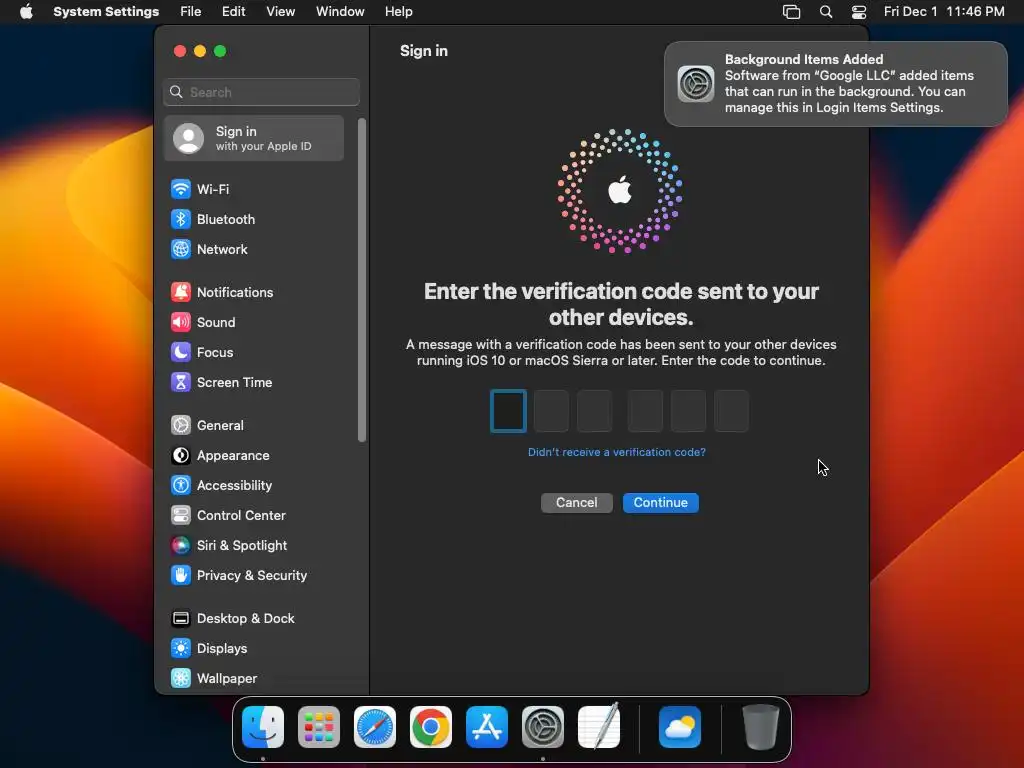The height and width of the screenshot is (768, 1024).
Task: Open Notifications bell icon
Action: (x=181, y=293)
